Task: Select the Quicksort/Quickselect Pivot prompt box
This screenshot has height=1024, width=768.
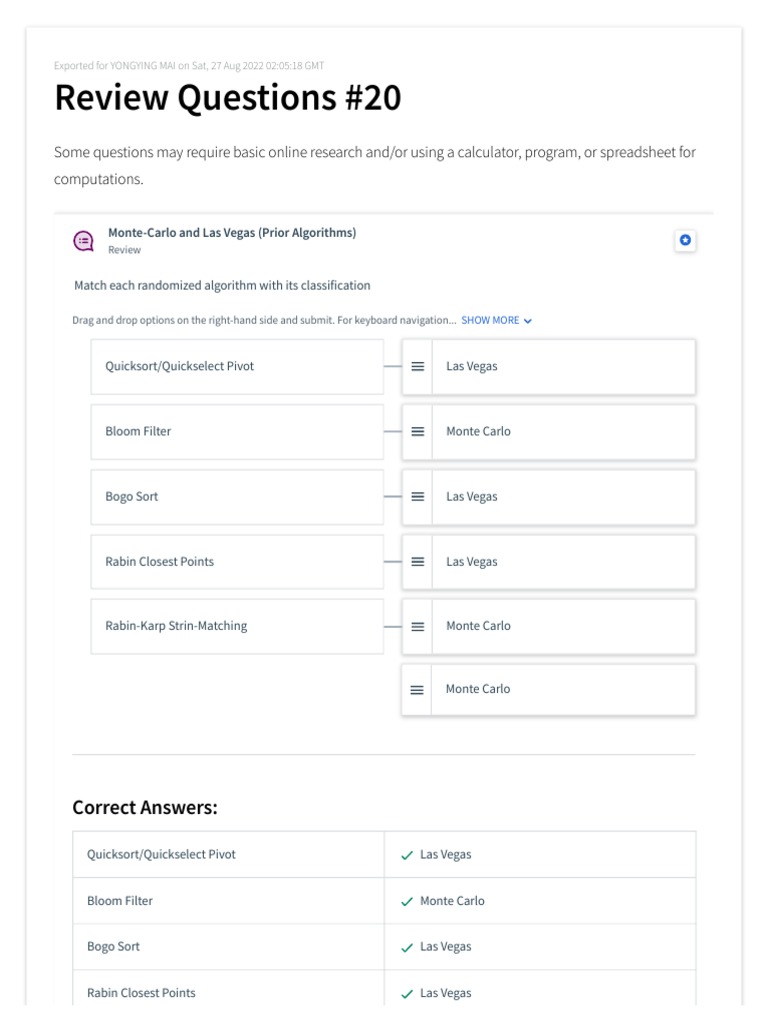Action: click(x=237, y=367)
